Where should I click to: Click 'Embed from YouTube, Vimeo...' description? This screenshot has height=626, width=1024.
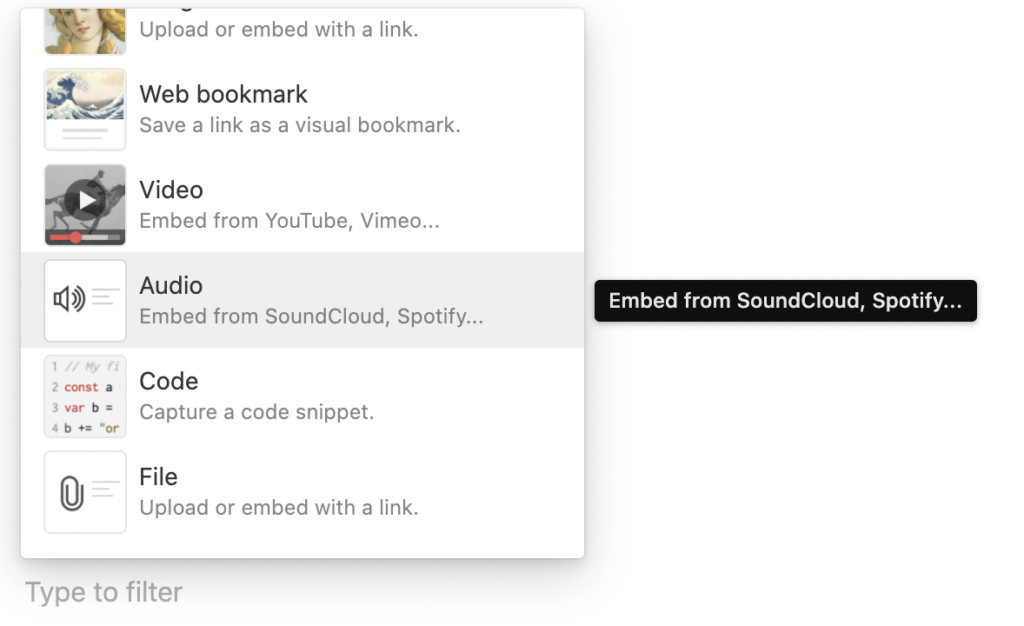pyautogui.click(x=289, y=221)
